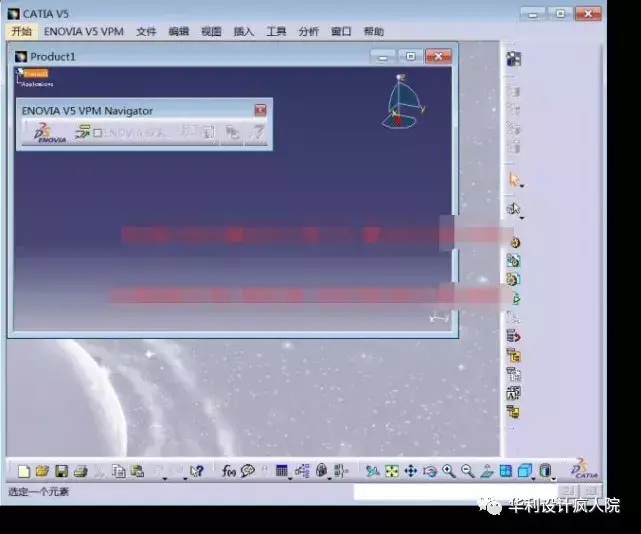Click the Create Multi-View icon
The image size is (641, 534).
click(506, 471)
